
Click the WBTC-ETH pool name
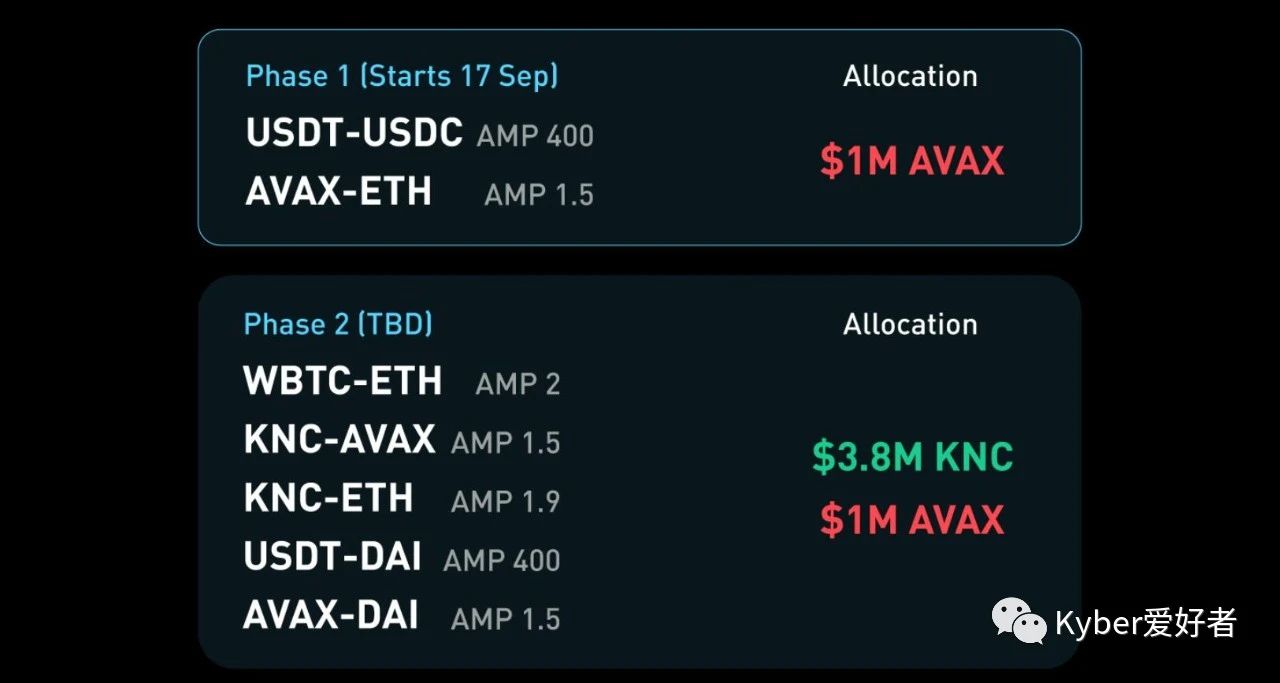pos(342,381)
